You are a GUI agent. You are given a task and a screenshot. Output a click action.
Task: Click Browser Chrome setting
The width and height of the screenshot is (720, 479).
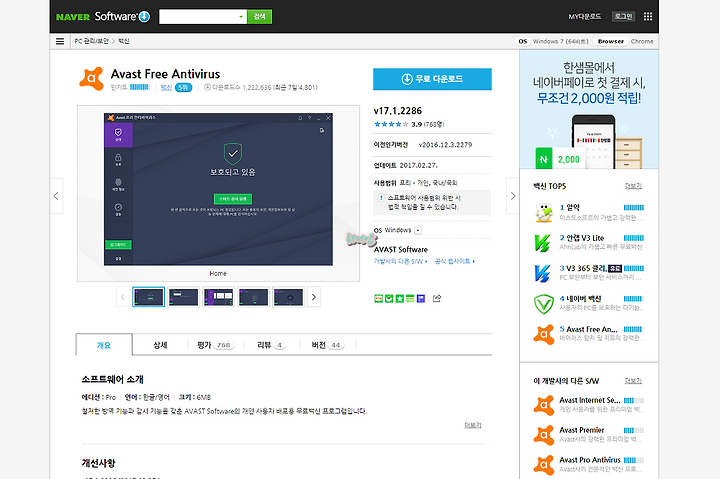pos(625,41)
